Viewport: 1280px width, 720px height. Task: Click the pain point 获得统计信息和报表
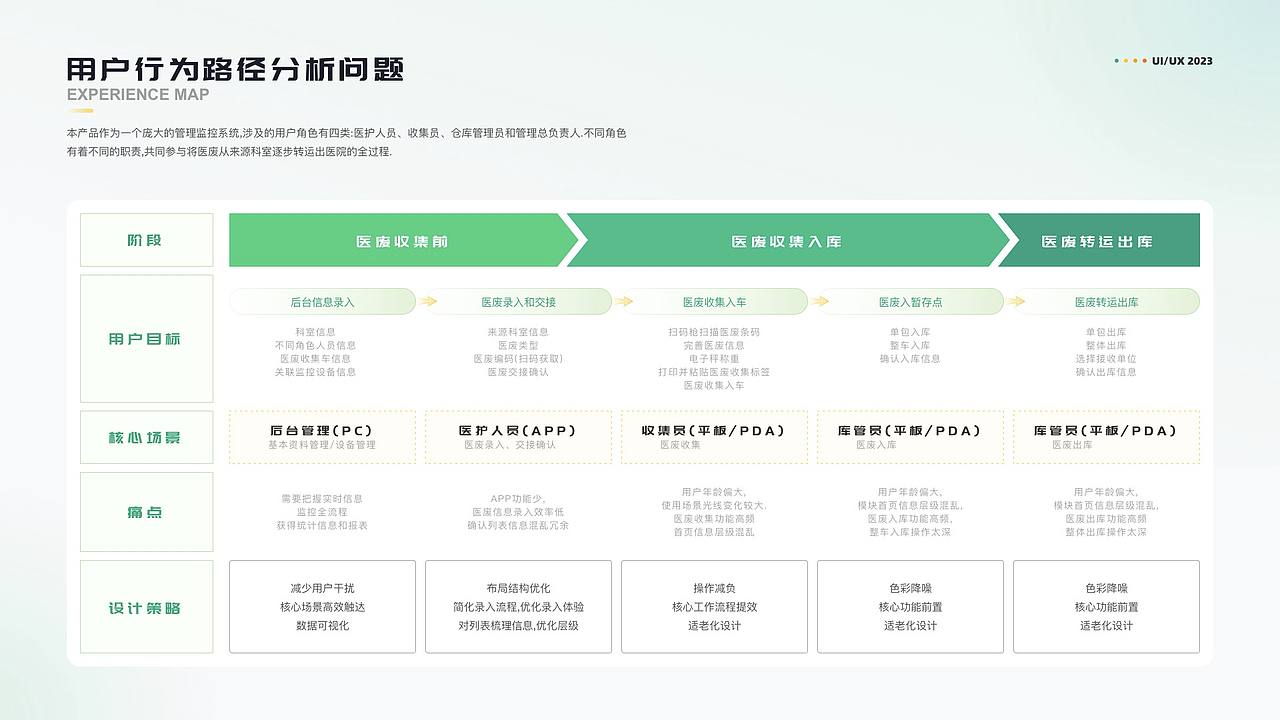[322, 525]
